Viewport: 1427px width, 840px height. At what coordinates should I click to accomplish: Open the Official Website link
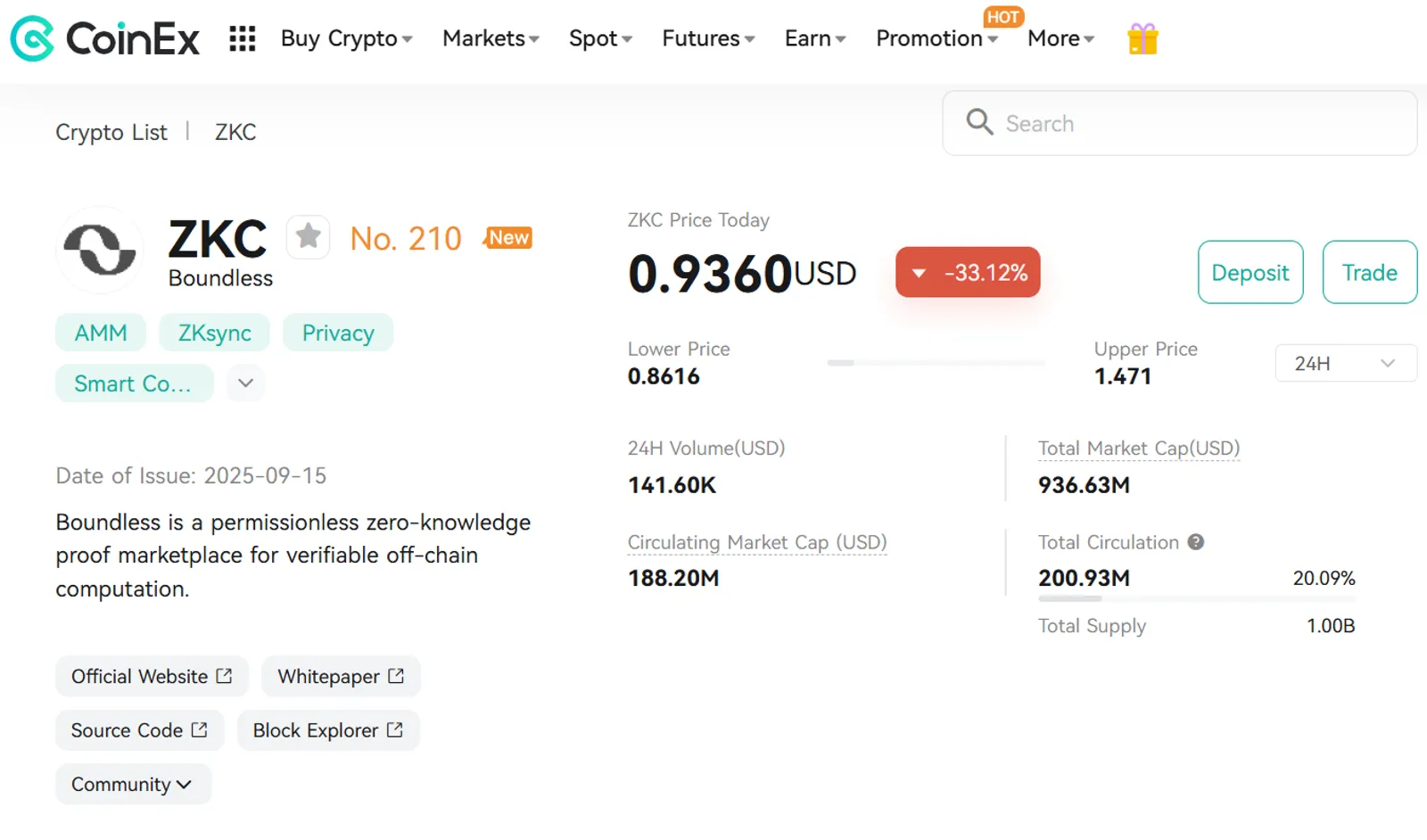pyautogui.click(x=152, y=676)
